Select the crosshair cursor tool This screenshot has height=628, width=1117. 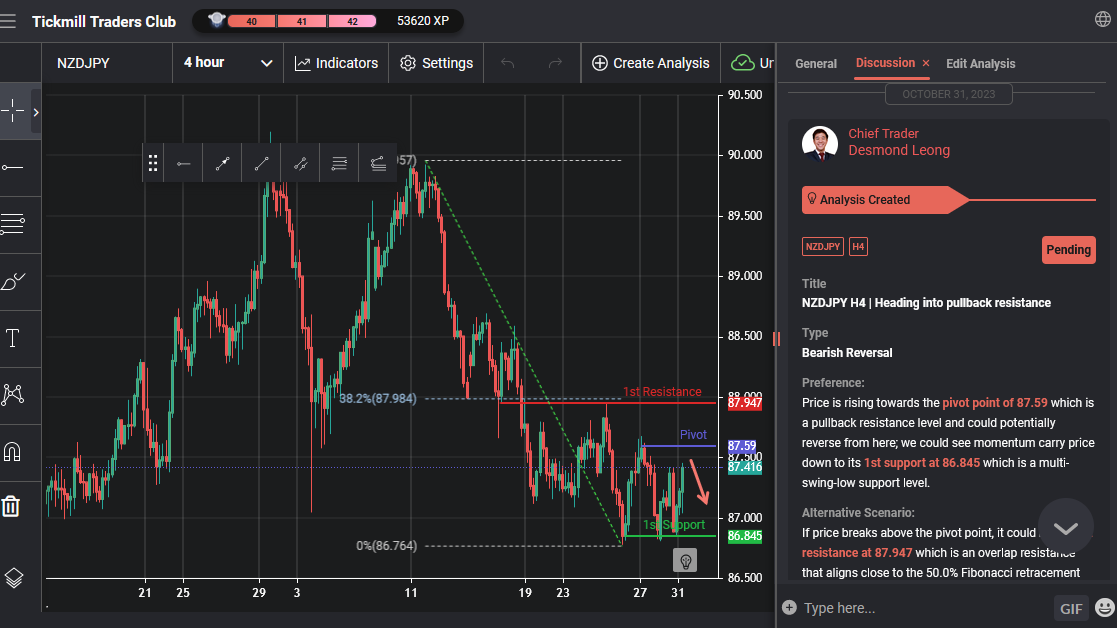click(13, 111)
